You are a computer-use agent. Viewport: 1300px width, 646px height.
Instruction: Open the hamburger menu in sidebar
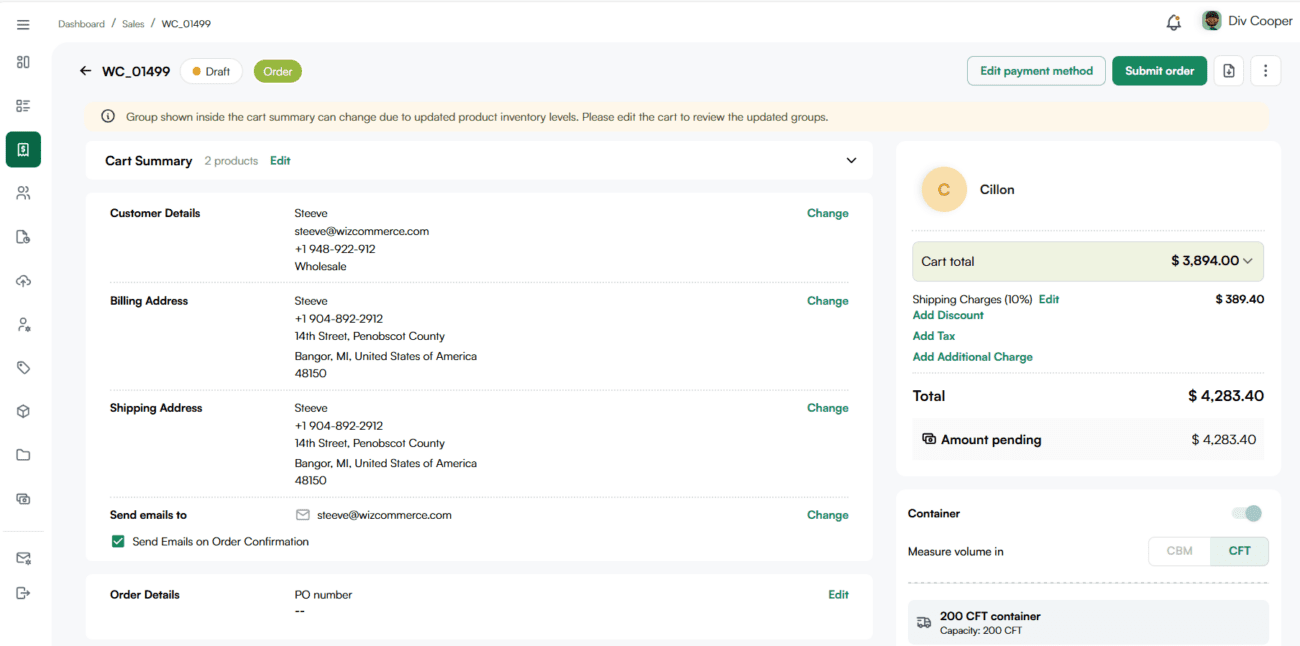click(x=23, y=25)
